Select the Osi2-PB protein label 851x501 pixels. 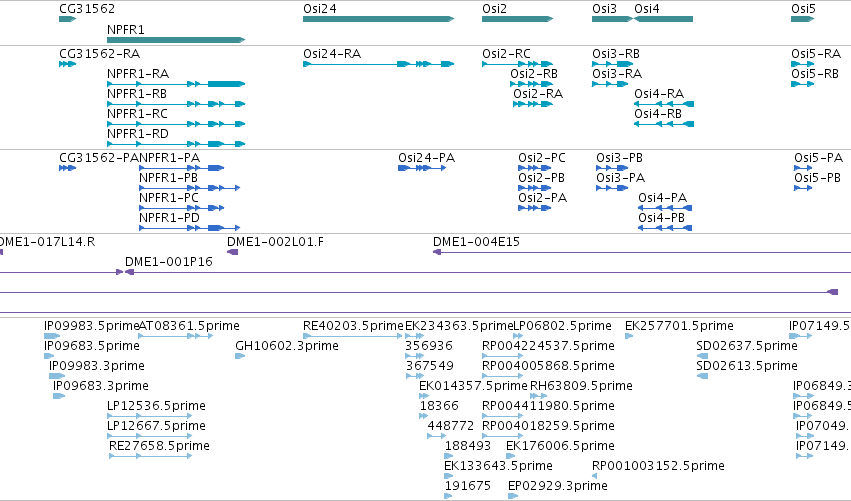coord(541,178)
